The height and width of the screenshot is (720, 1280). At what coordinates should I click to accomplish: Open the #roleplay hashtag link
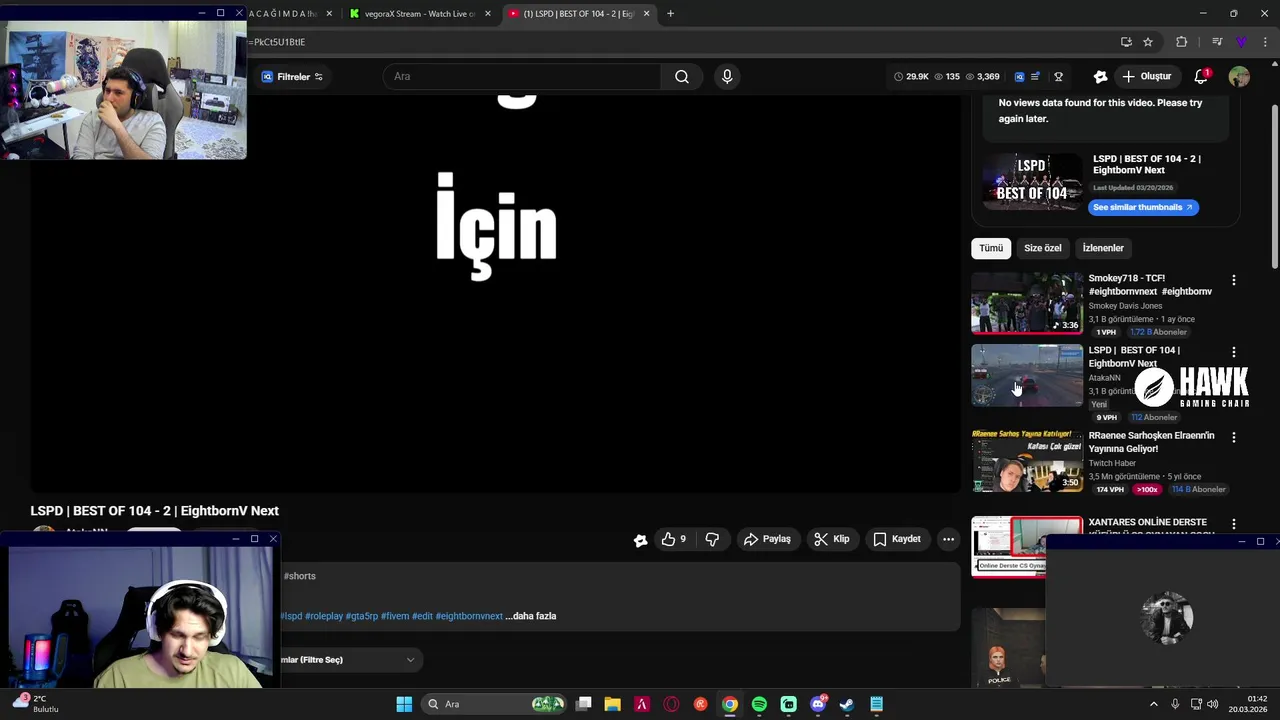click(x=324, y=616)
